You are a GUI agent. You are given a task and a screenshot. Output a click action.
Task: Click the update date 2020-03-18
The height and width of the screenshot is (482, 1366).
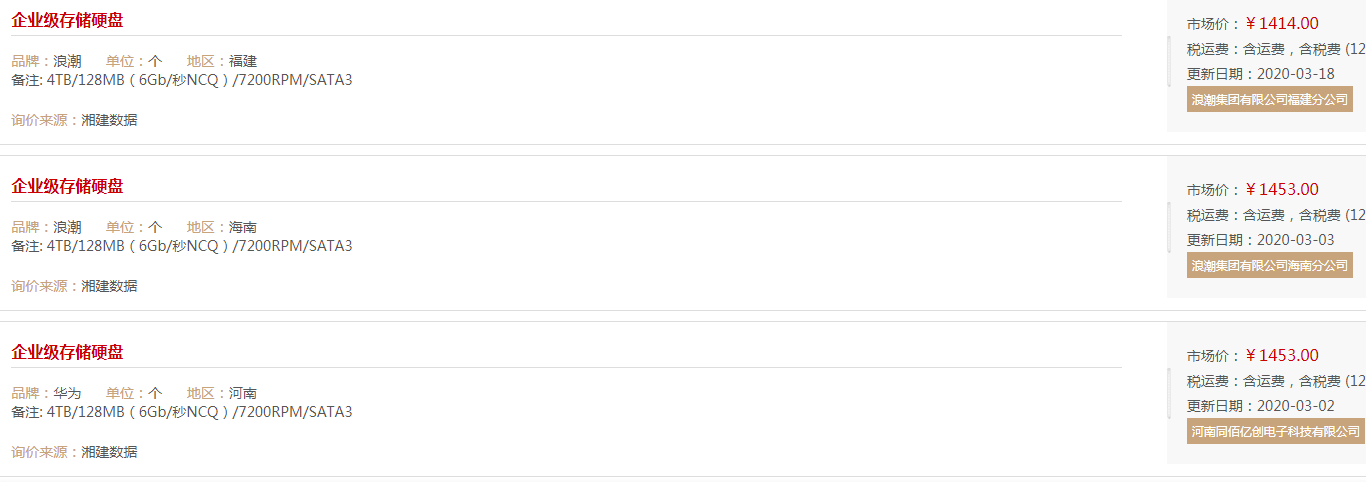[1295, 74]
